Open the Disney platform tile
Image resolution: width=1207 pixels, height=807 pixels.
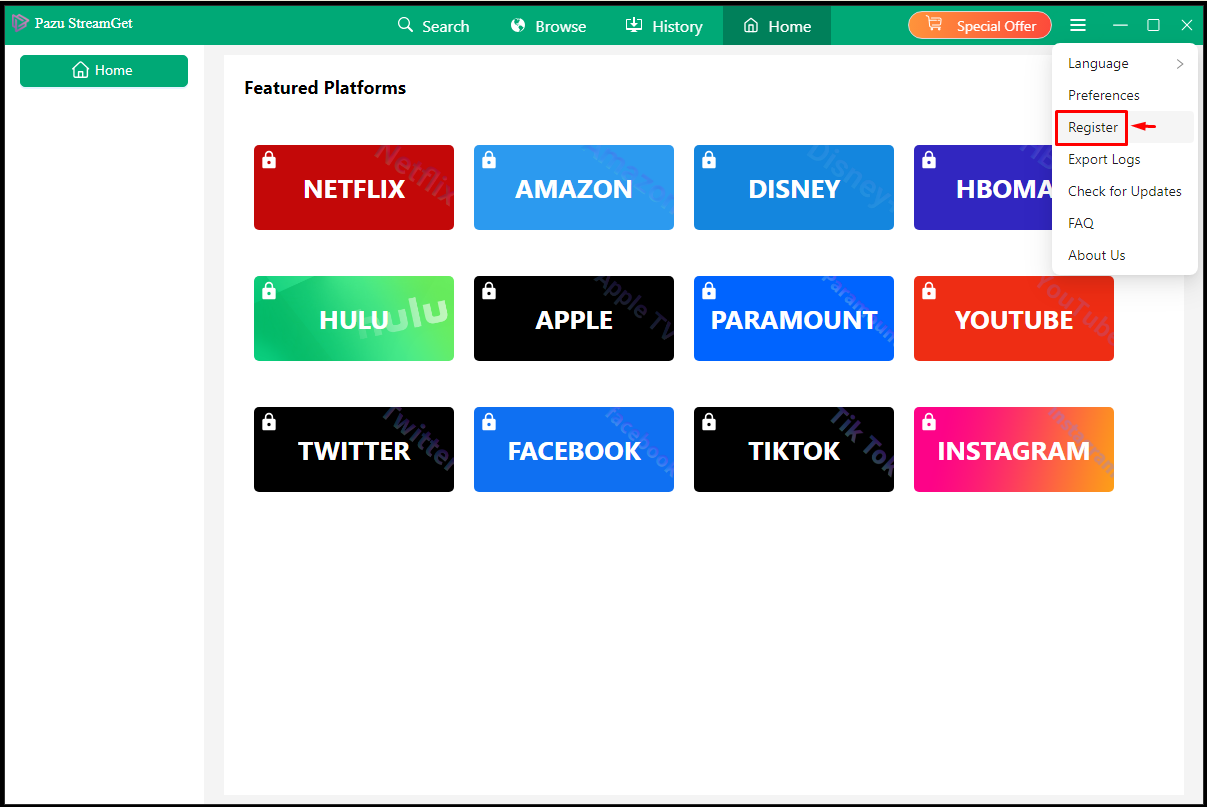click(794, 188)
